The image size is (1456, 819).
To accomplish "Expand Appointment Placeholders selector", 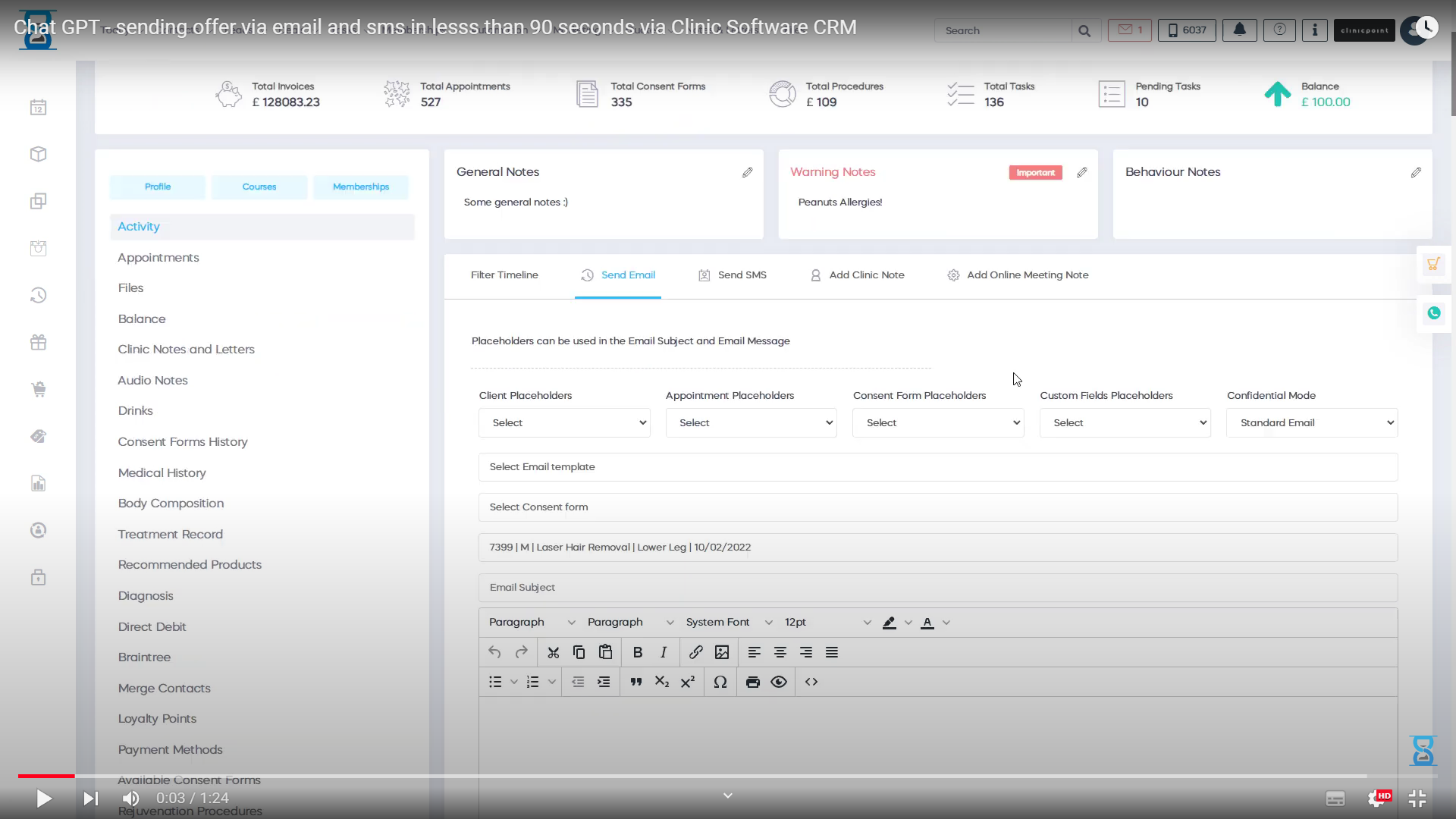I will click(751, 422).
